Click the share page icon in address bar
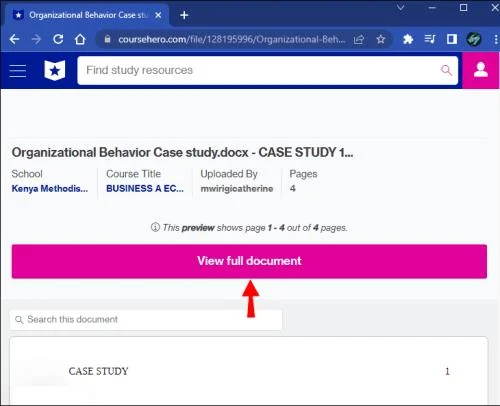 tap(359, 40)
